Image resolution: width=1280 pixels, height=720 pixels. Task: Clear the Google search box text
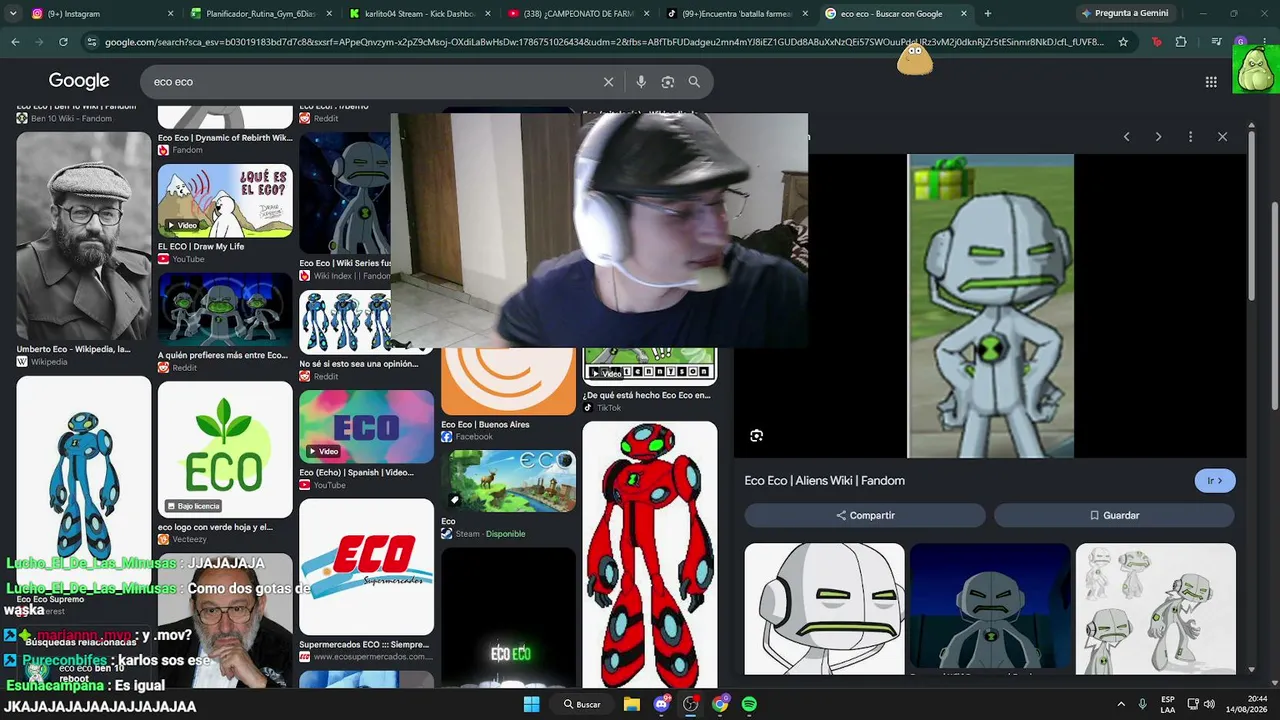coord(608,82)
